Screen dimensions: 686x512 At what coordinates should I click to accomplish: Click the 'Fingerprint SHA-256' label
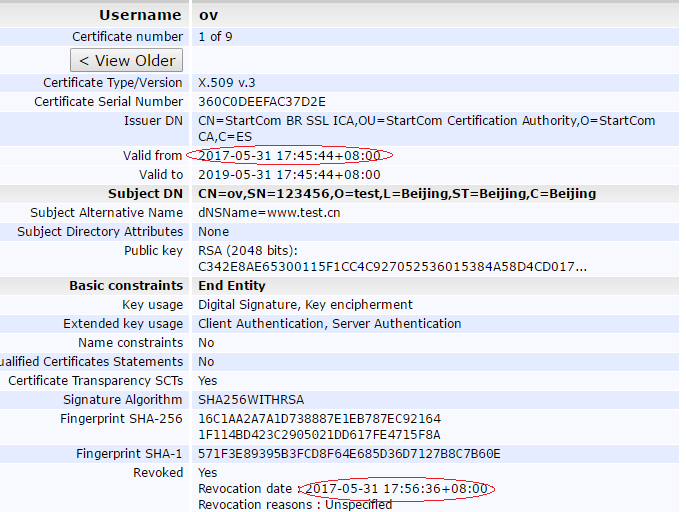click(x=121, y=419)
